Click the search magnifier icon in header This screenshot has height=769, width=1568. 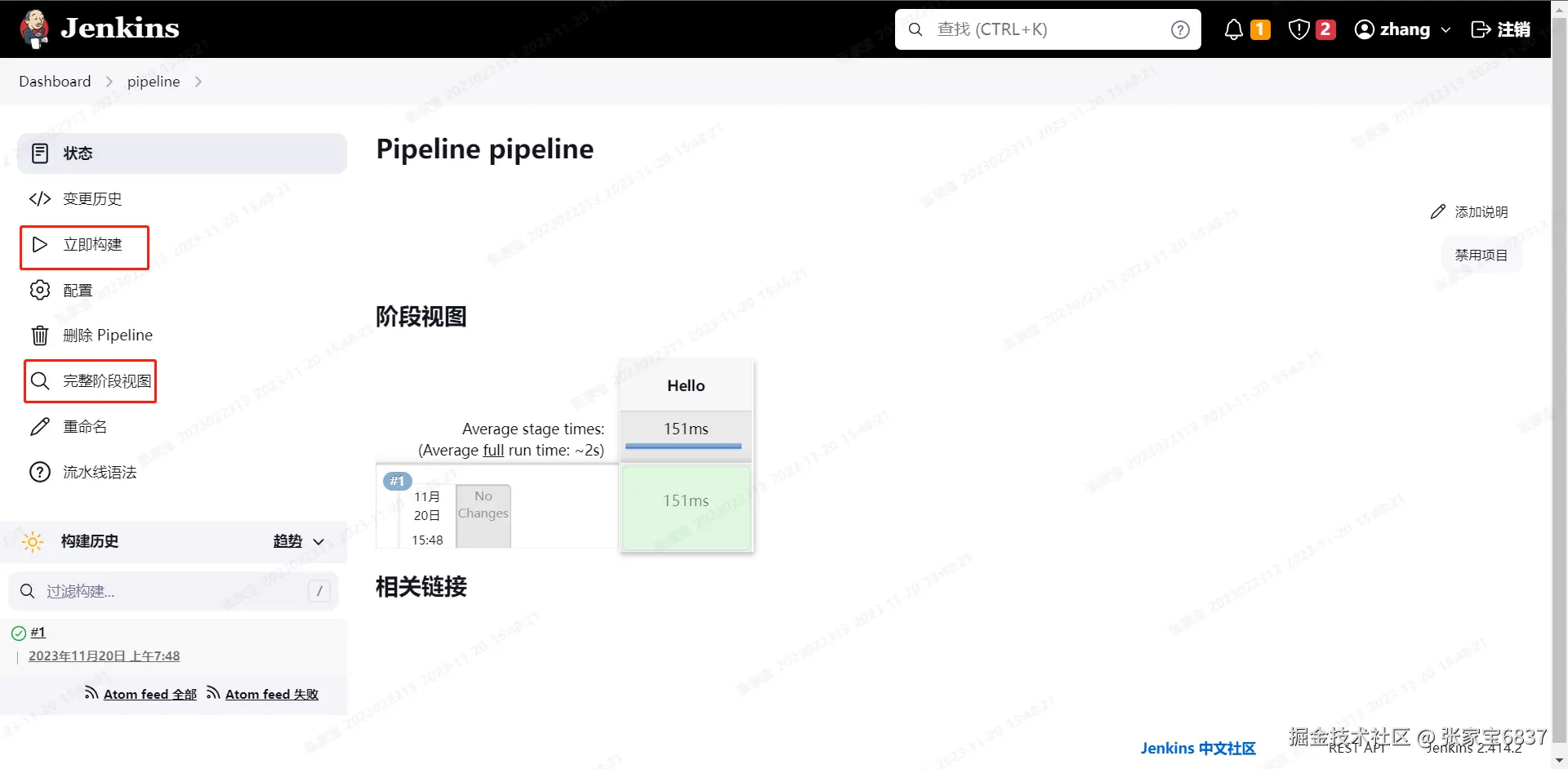915,29
